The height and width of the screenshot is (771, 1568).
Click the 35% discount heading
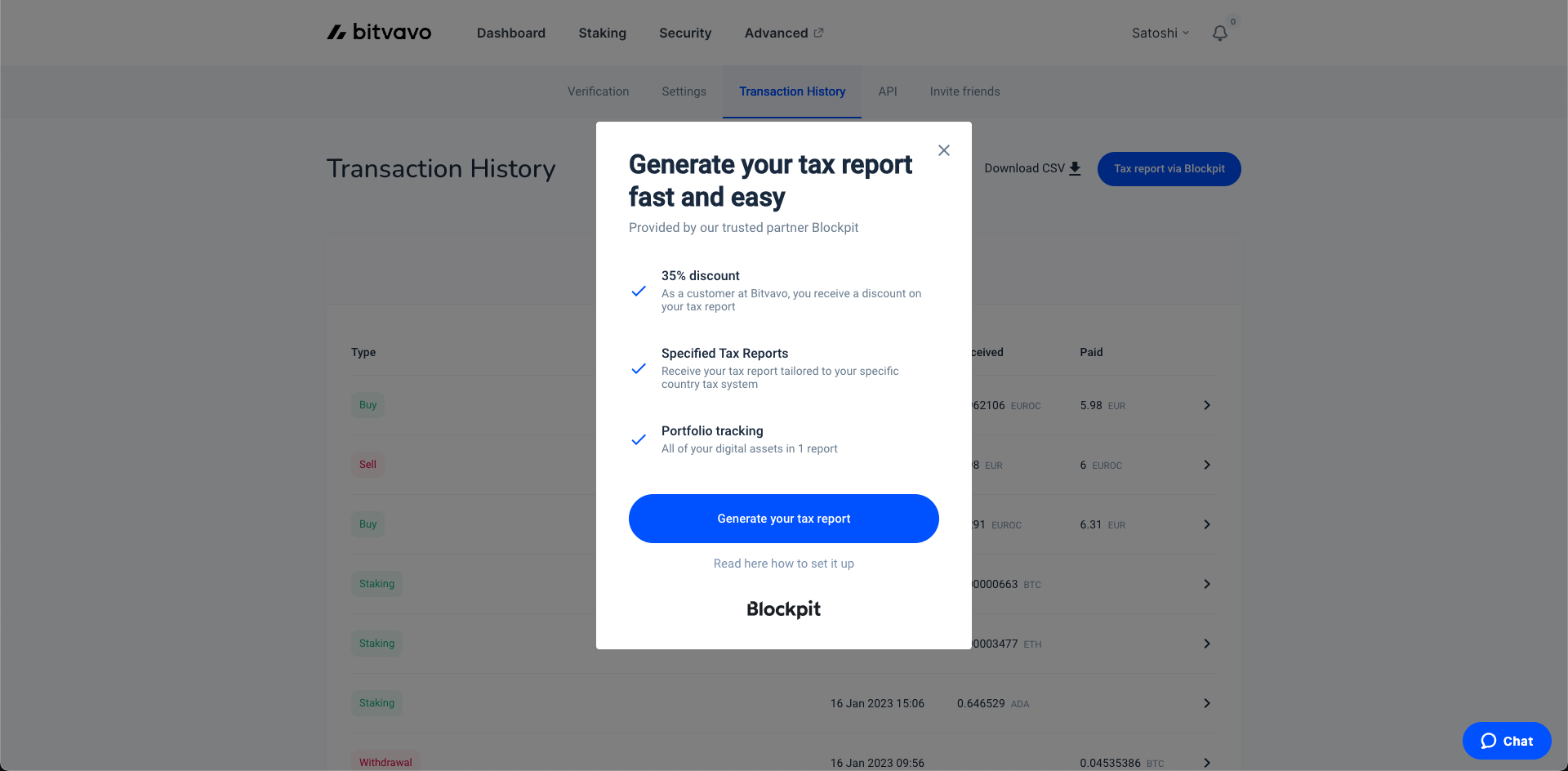tap(701, 276)
